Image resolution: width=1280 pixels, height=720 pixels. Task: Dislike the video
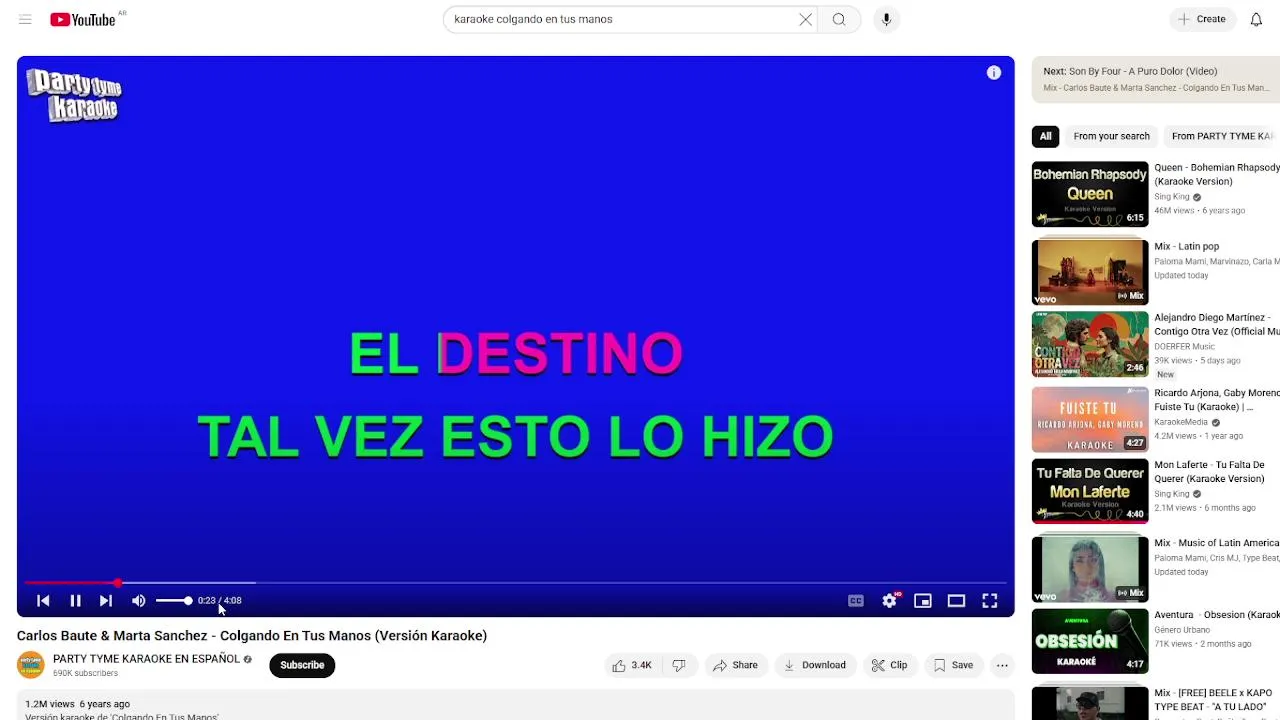point(679,665)
